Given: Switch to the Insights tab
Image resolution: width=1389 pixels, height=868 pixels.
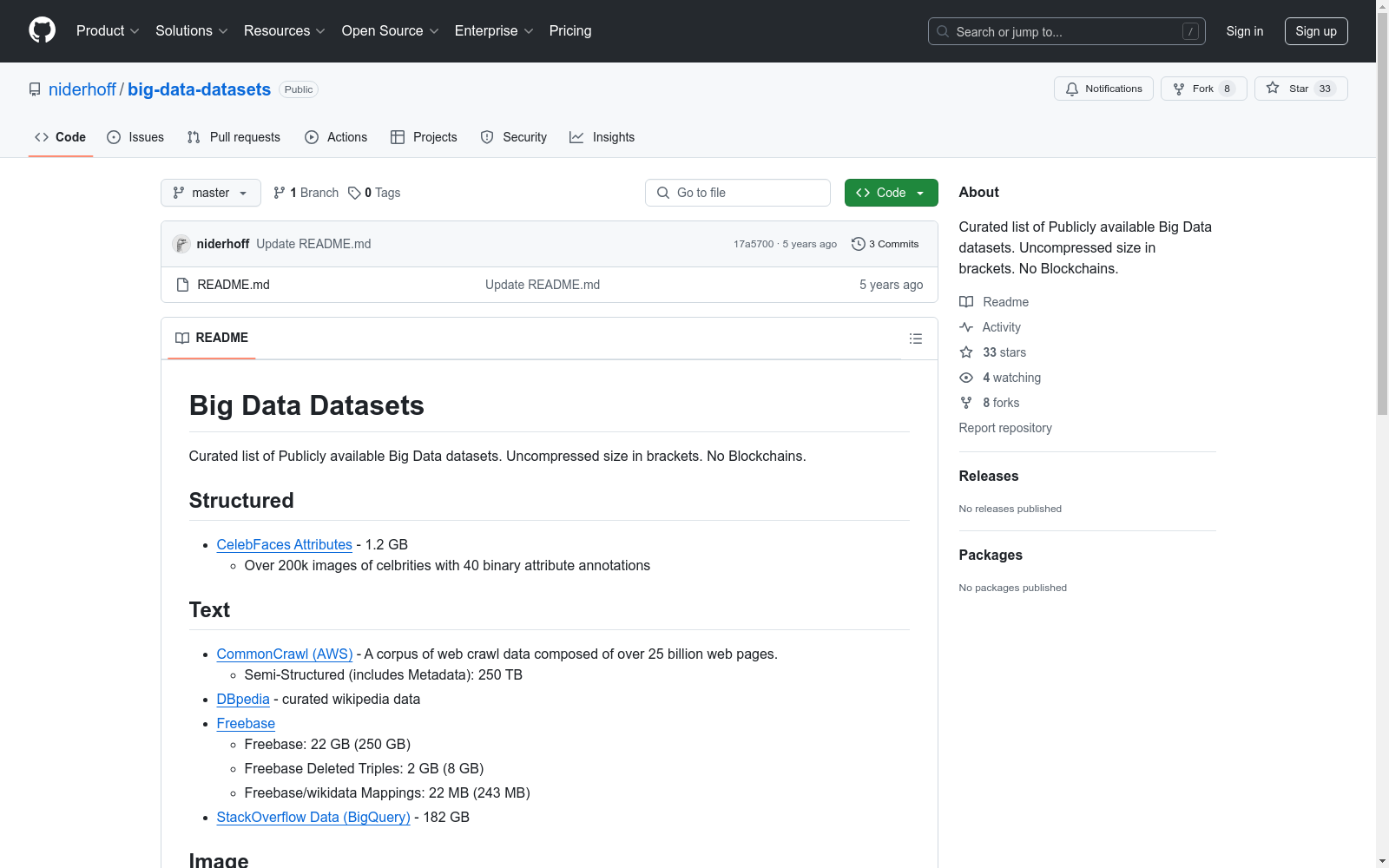Looking at the screenshot, I should (602, 137).
